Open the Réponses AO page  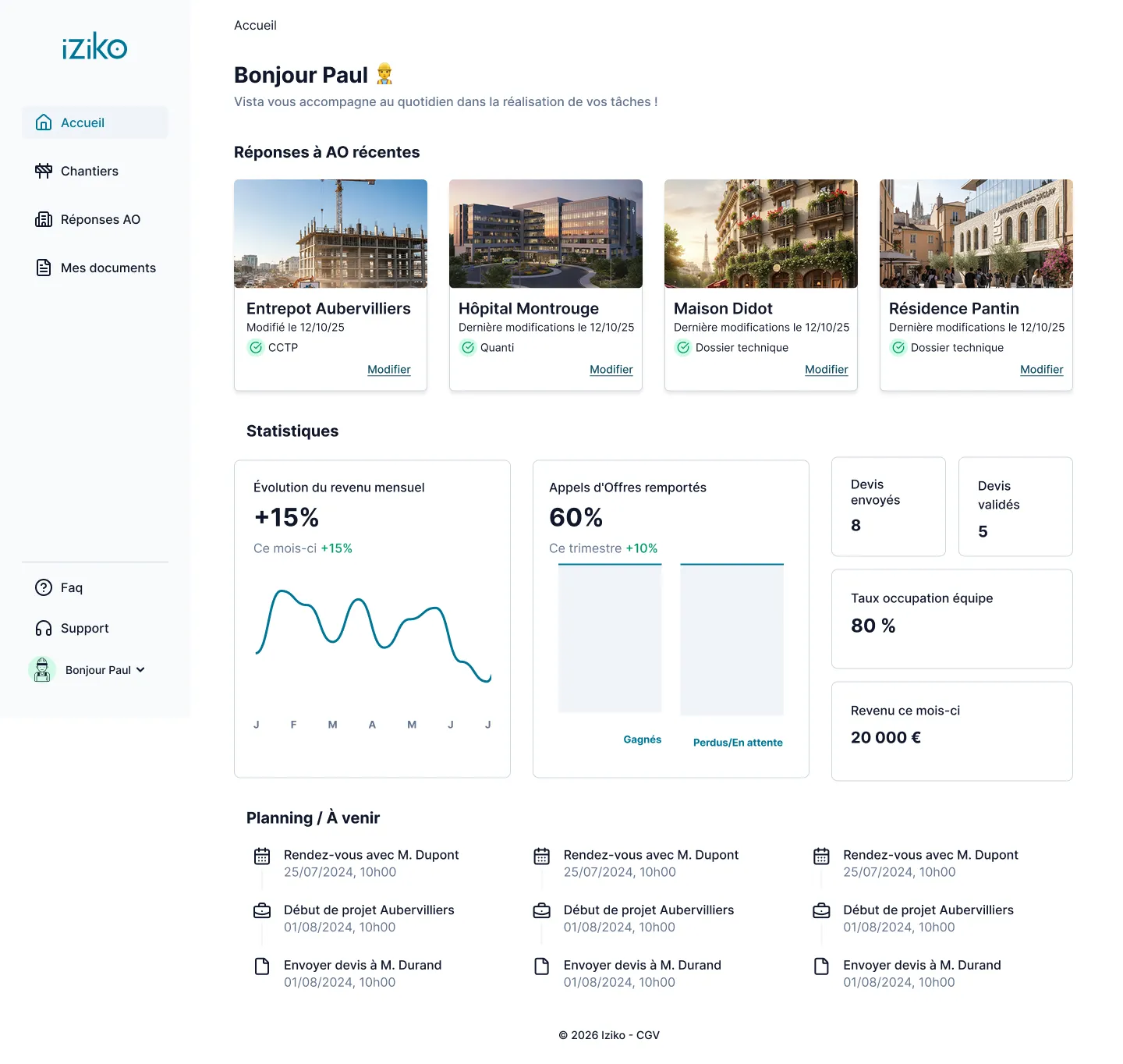tap(95, 219)
